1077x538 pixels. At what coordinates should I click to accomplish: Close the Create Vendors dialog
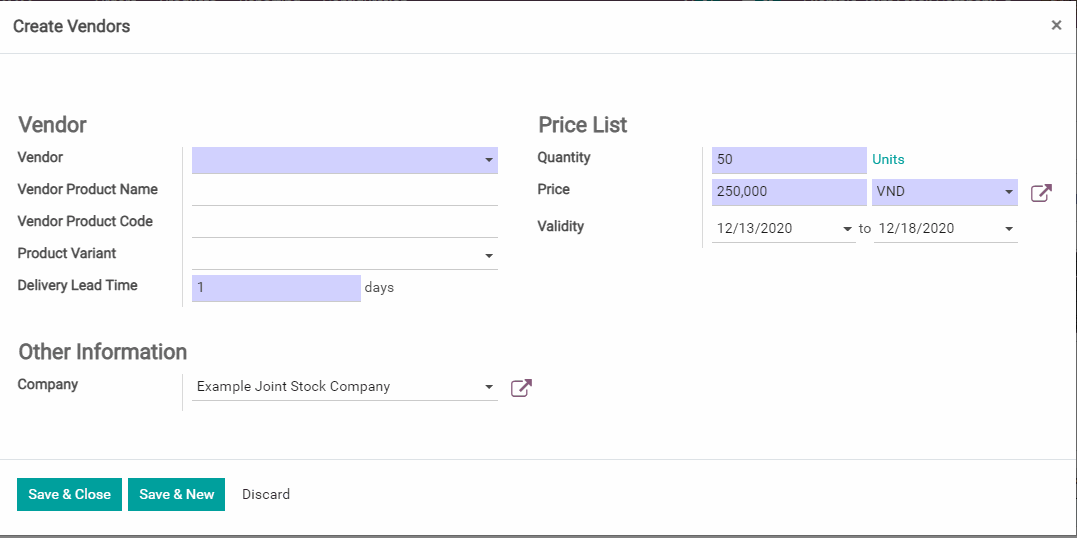(1056, 26)
